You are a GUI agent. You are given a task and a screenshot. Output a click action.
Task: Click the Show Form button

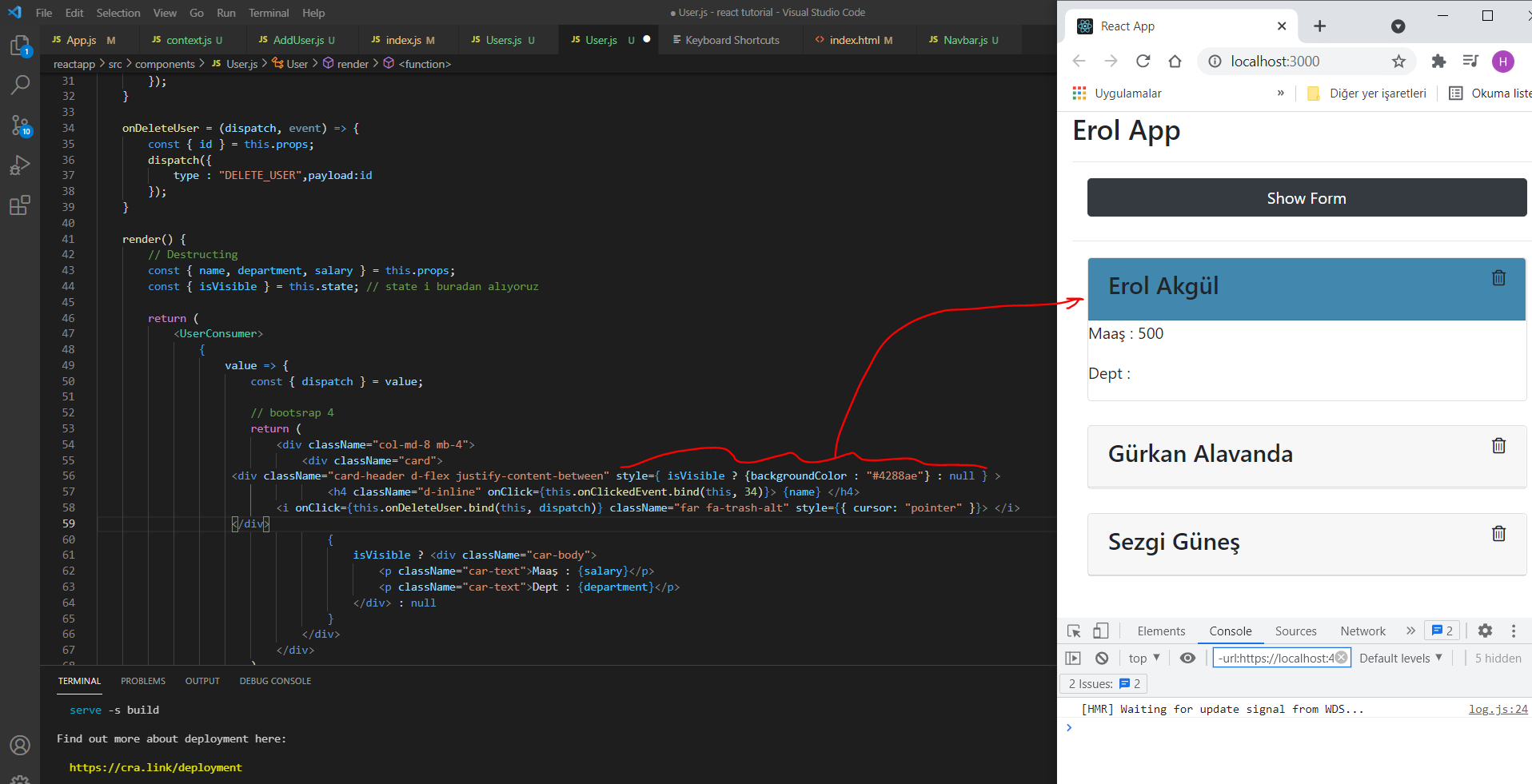coord(1306,198)
